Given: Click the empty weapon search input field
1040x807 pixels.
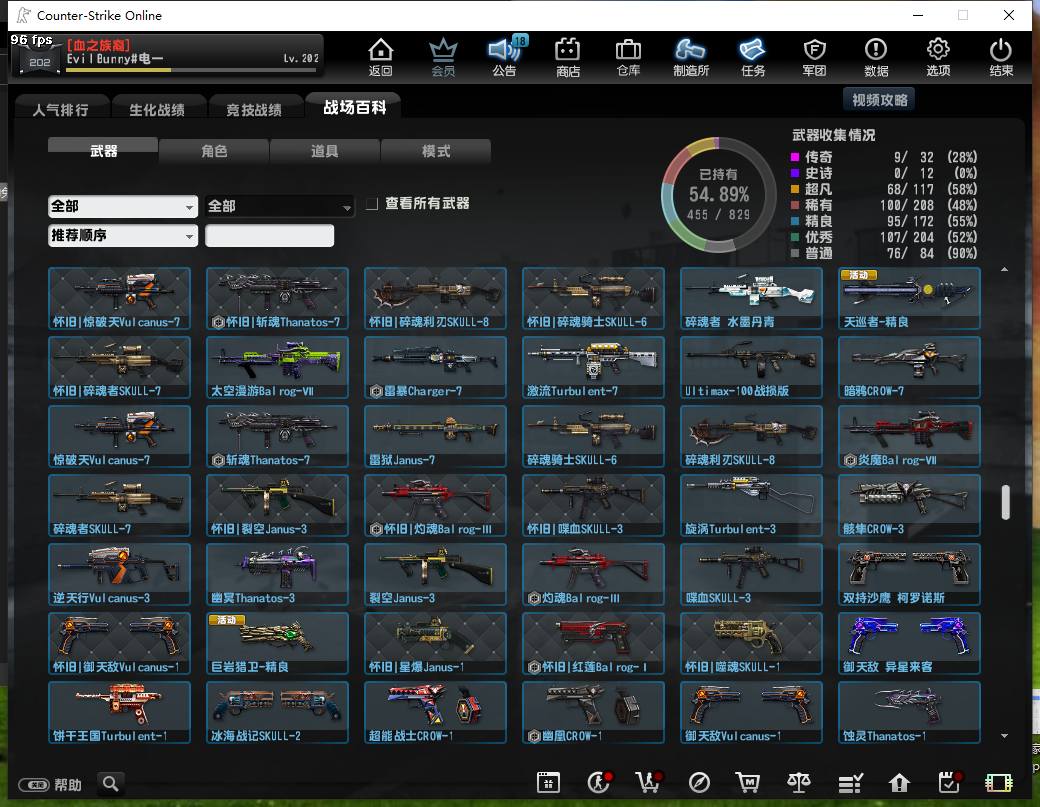Looking at the screenshot, I should click(269, 235).
